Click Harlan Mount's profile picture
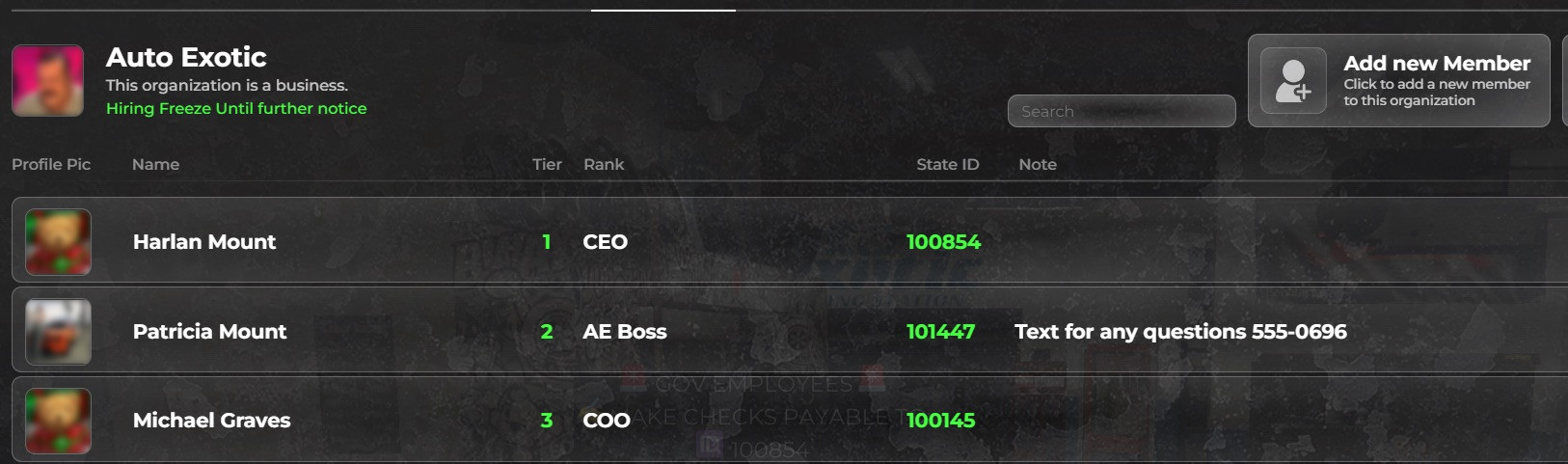This screenshot has height=464, width=1568. pyautogui.click(x=58, y=242)
